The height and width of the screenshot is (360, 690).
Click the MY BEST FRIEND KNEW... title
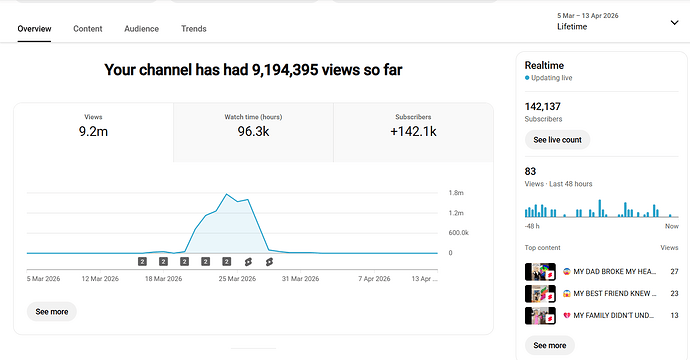615,294
